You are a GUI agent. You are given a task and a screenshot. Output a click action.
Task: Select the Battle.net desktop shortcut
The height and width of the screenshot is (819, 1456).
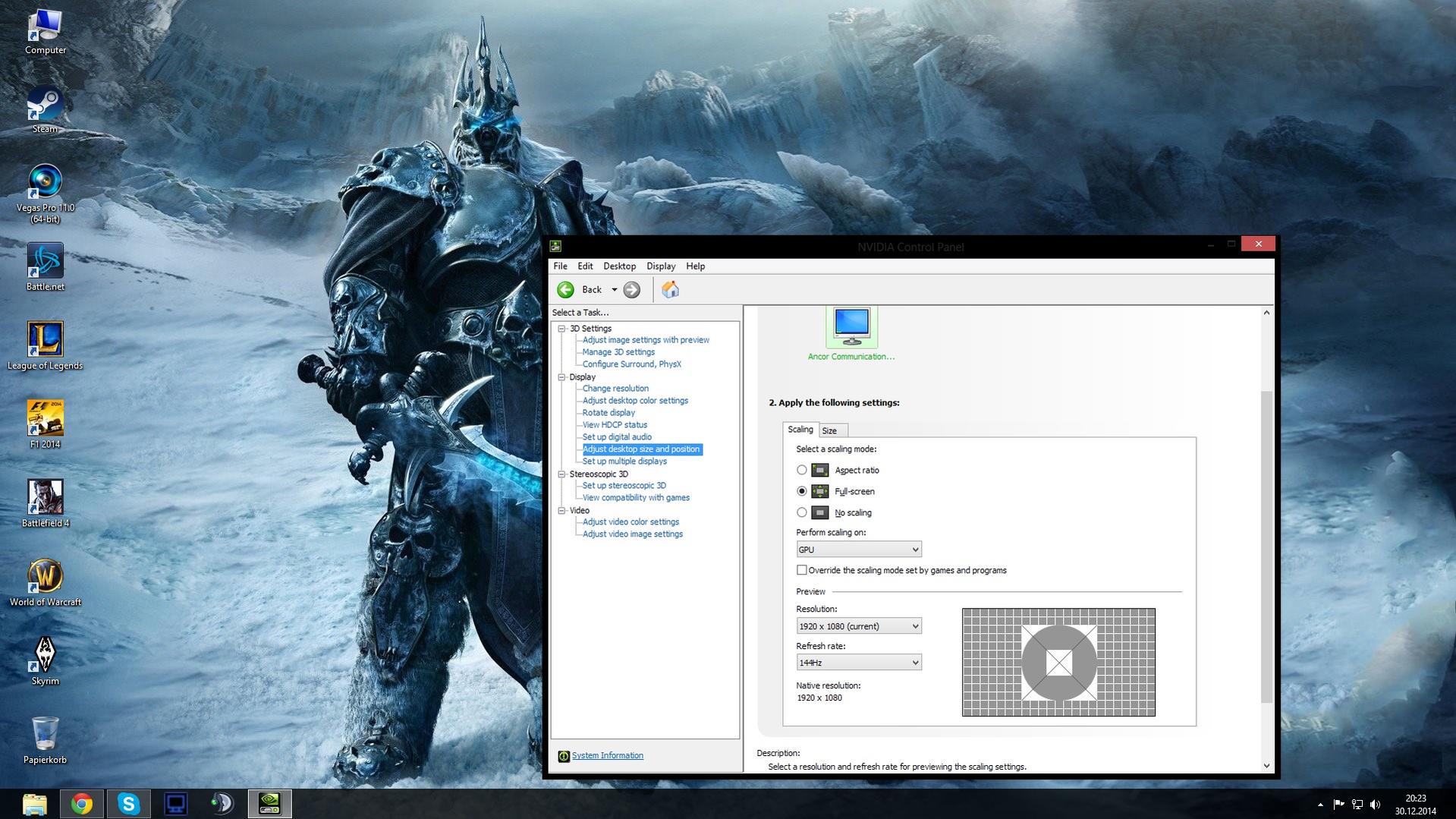tap(46, 267)
